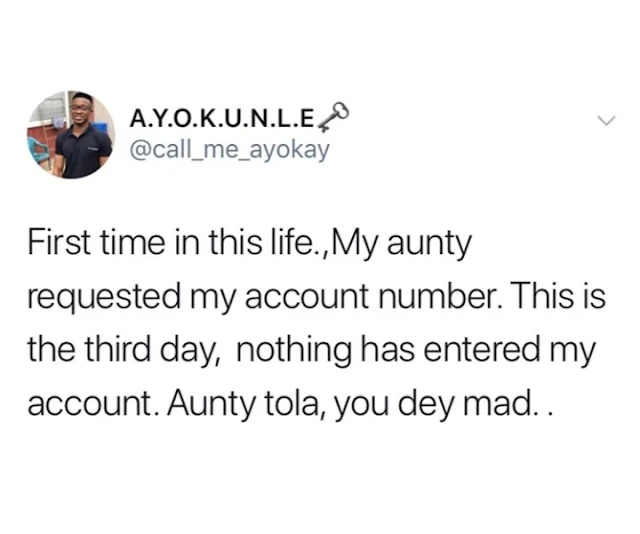Click 'account.' starting the last line

click(94, 403)
